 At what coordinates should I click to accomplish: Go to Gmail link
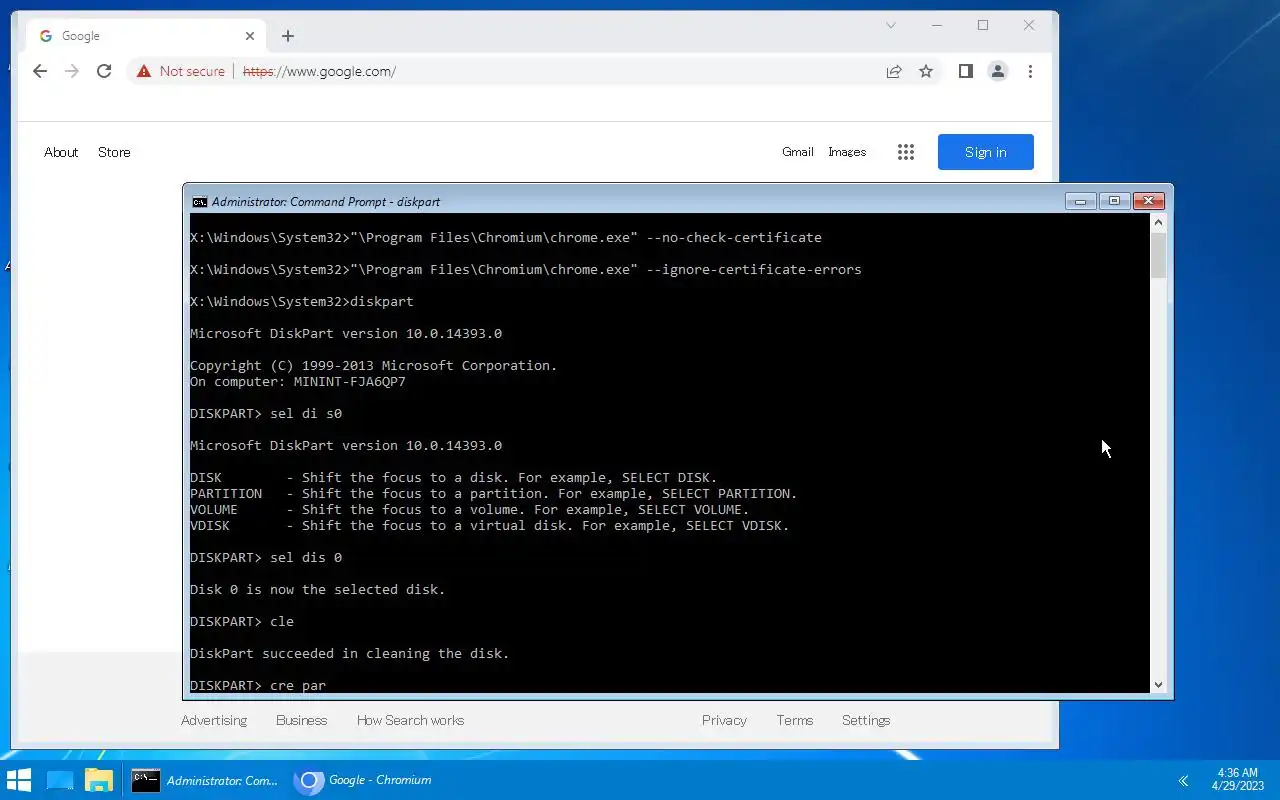(x=798, y=152)
